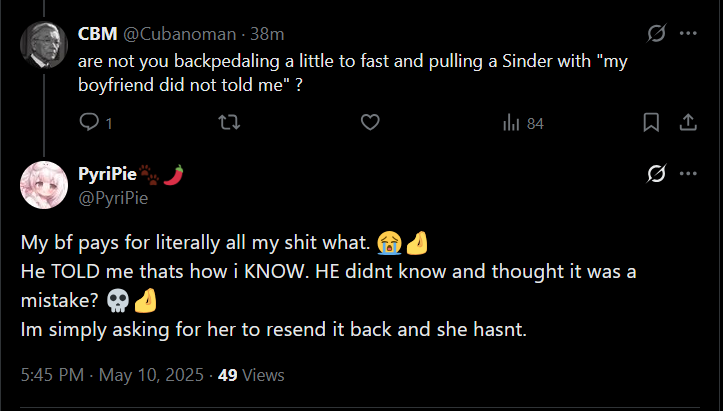Share CBM's tweet

(688, 123)
